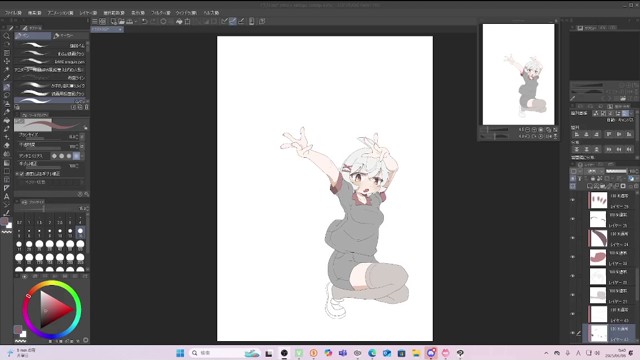
Task: Open the ファイル (File) menu
Action: click(13, 13)
